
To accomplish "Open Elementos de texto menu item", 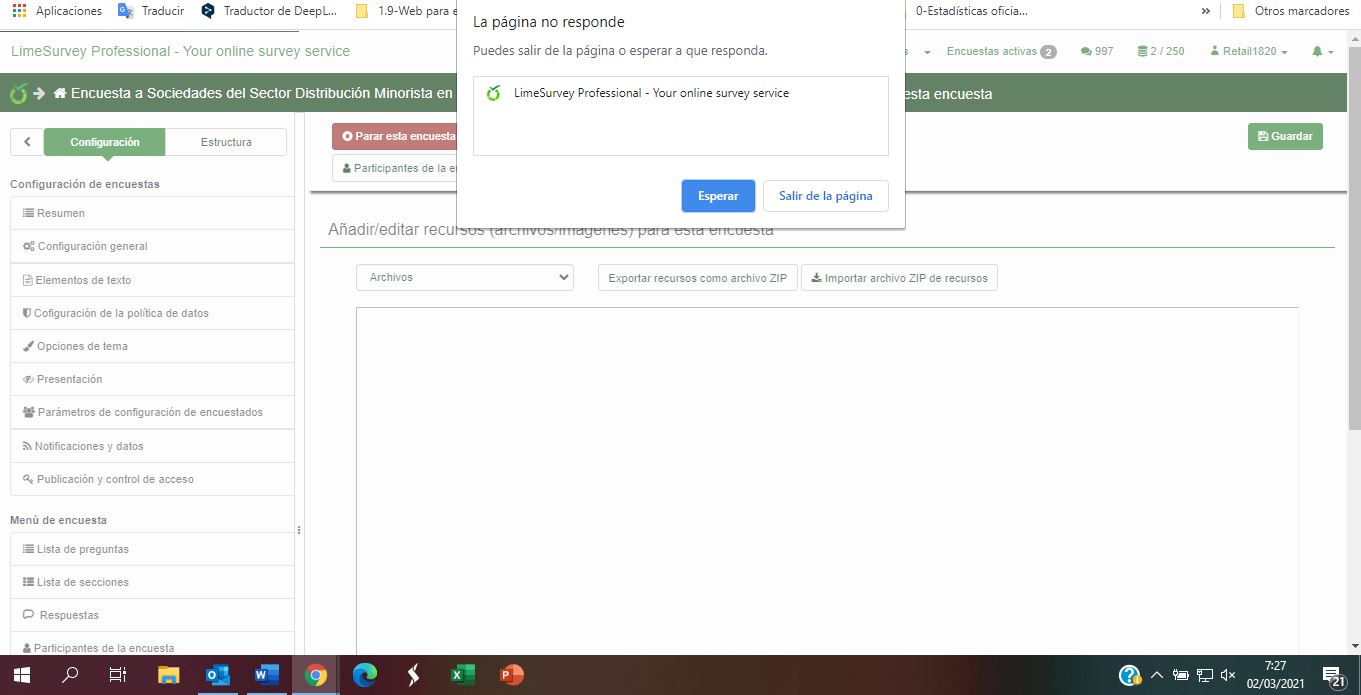I will (152, 280).
